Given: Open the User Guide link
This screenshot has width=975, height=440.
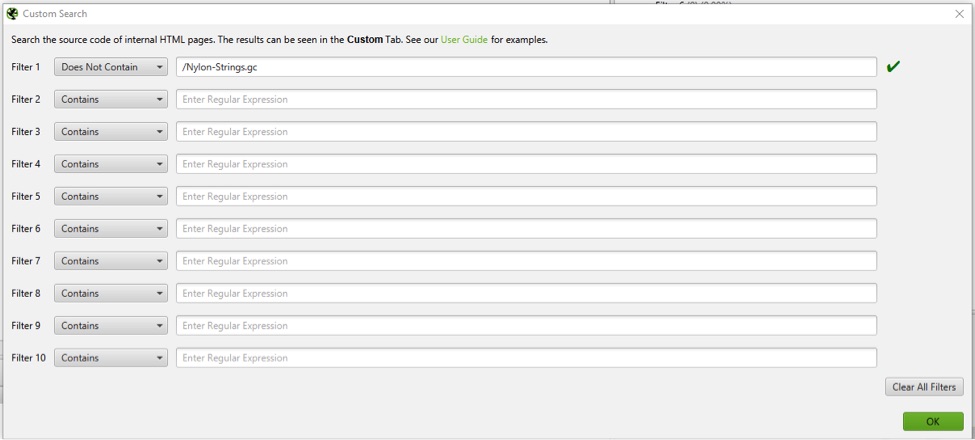Looking at the screenshot, I should coord(464,40).
